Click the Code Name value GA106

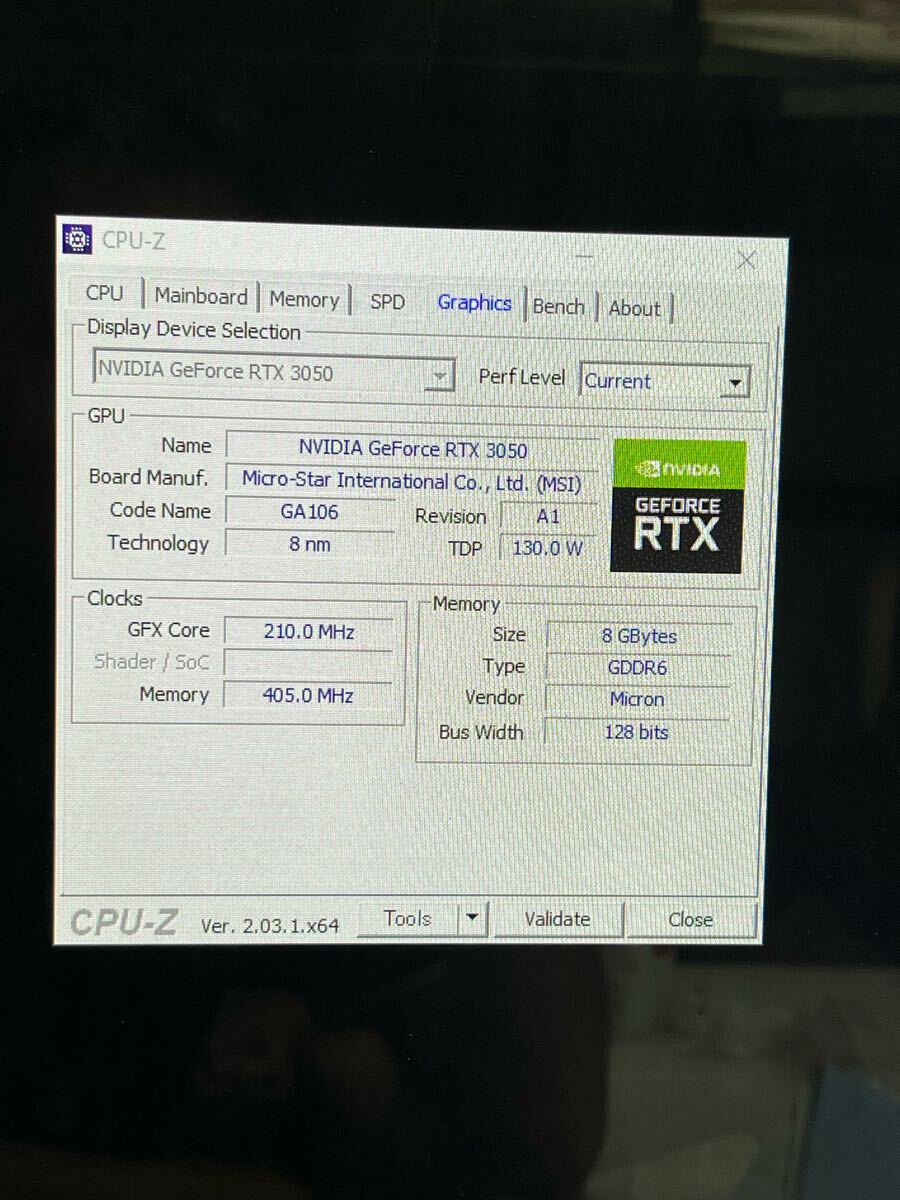309,512
